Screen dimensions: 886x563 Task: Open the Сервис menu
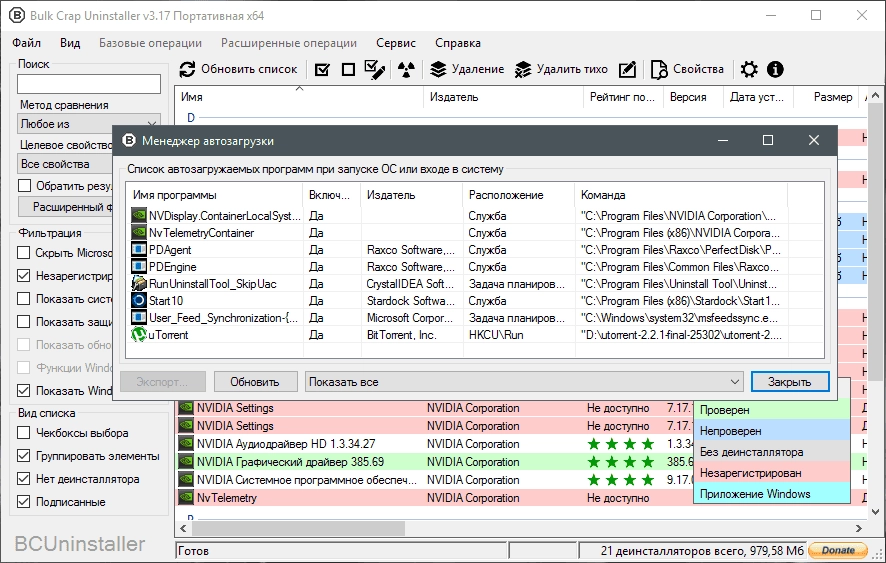(396, 43)
